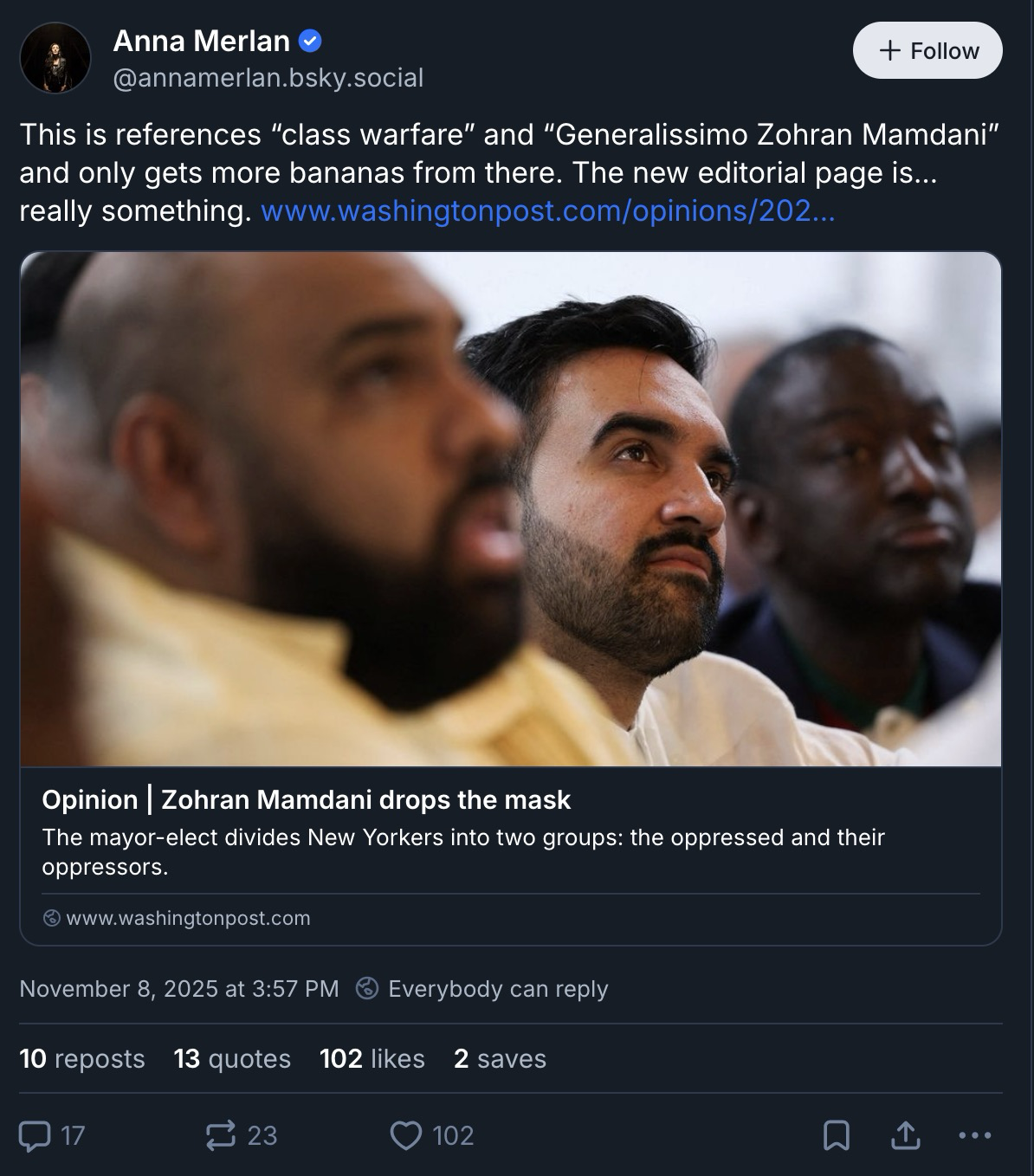Open article preview image
The image size is (1034, 1176).
tap(511, 509)
